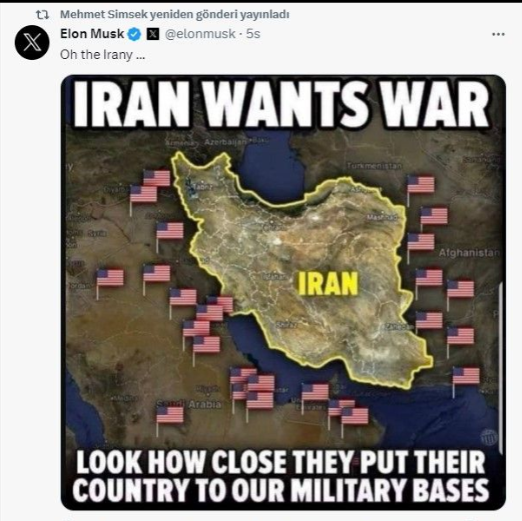Click the Afghanistan label on the map
522x521 pixels.
(469, 253)
